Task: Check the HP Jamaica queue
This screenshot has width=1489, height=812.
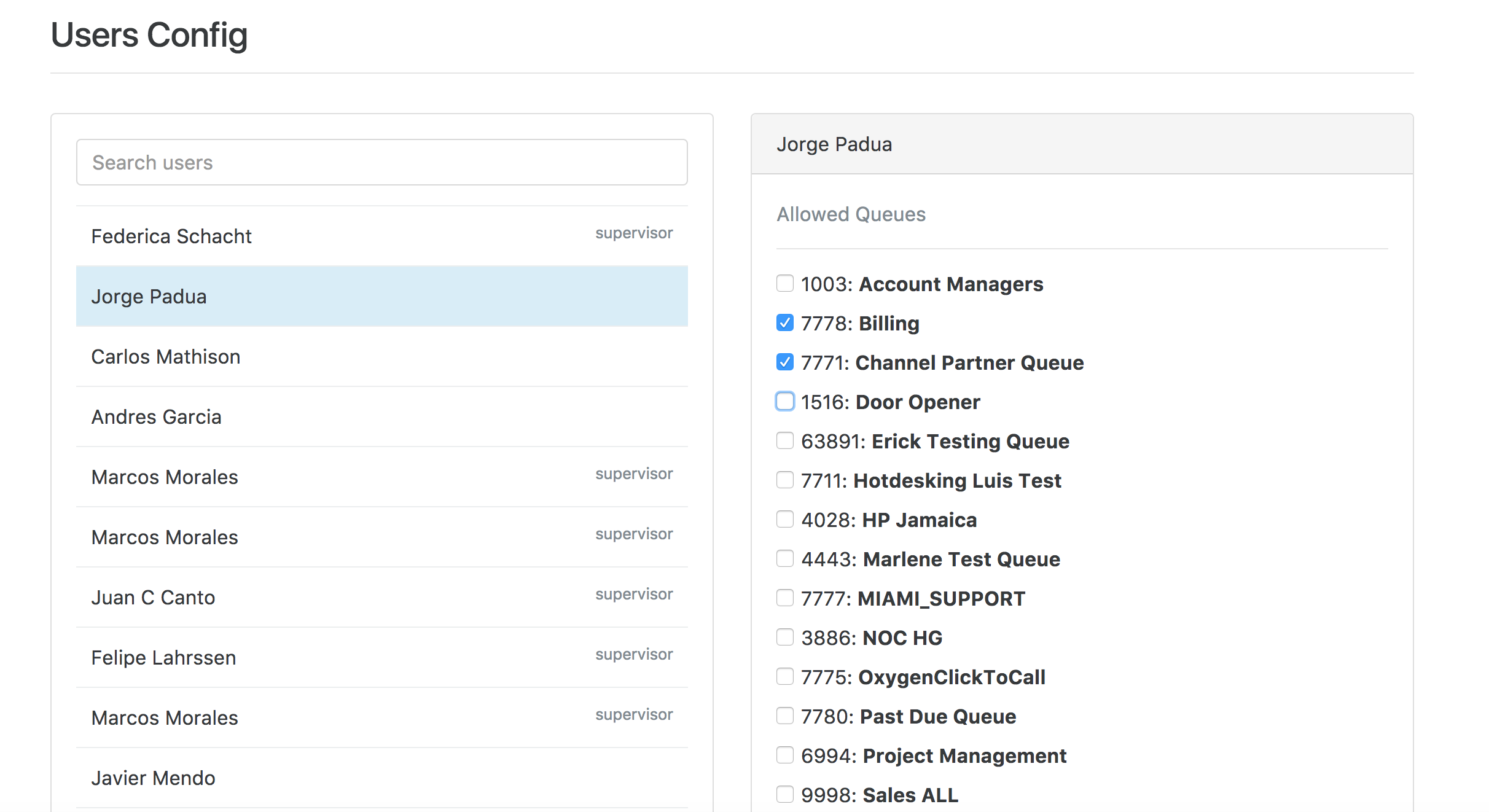Action: 784,520
